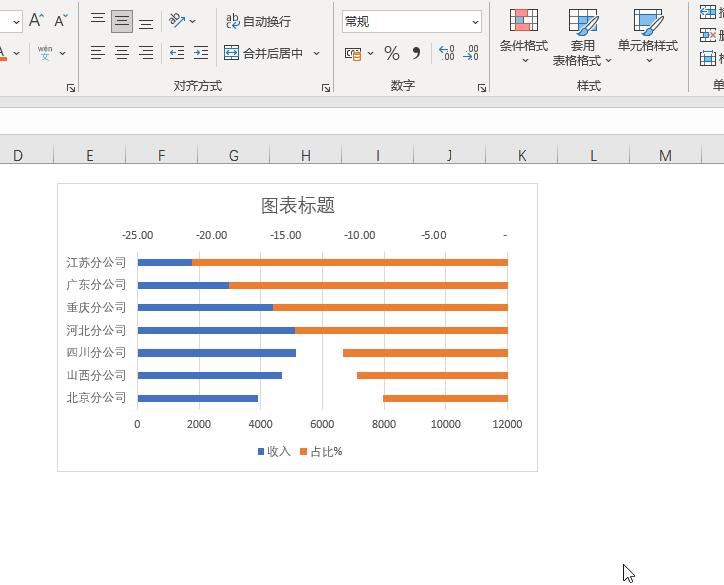
Task: Click the orange bar for 广东分公司
Action: pos(368,285)
